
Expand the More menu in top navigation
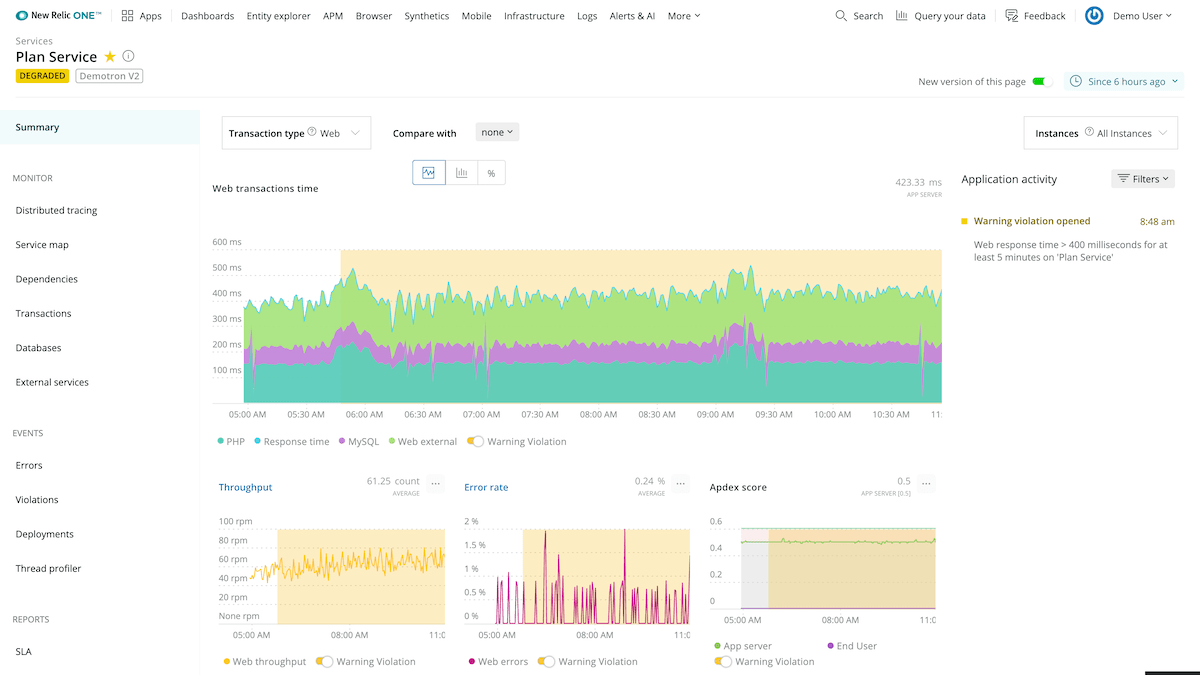pyautogui.click(x=684, y=16)
